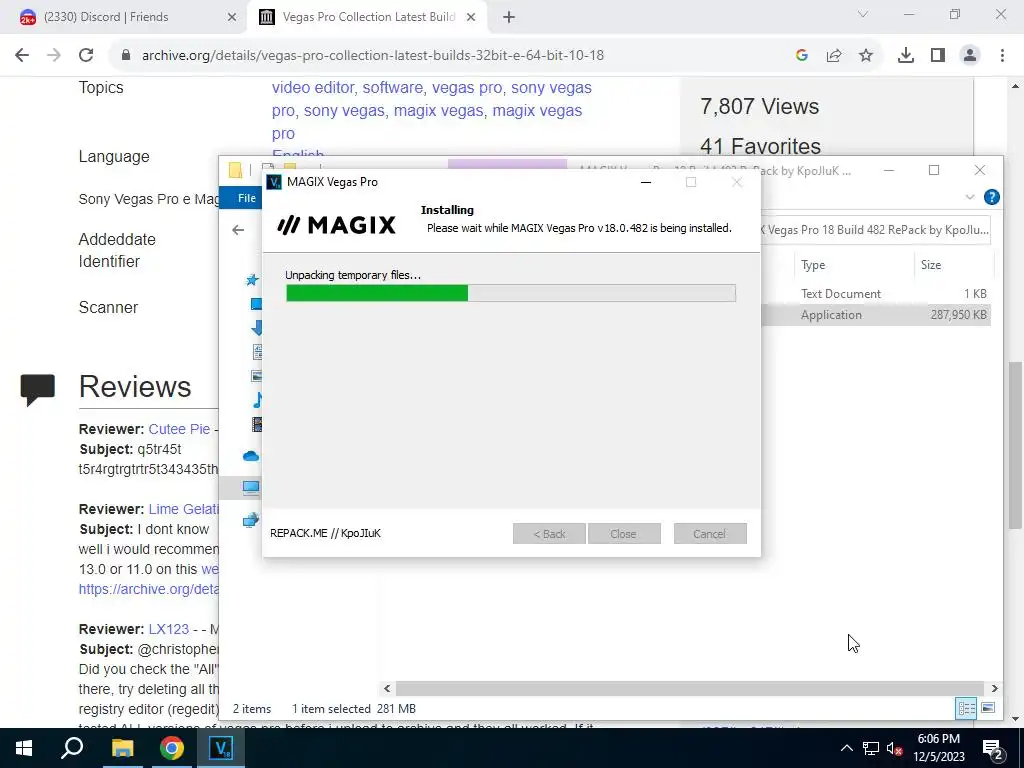Go back in Chrome browser
1024x768 pixels.
point(22,56)
